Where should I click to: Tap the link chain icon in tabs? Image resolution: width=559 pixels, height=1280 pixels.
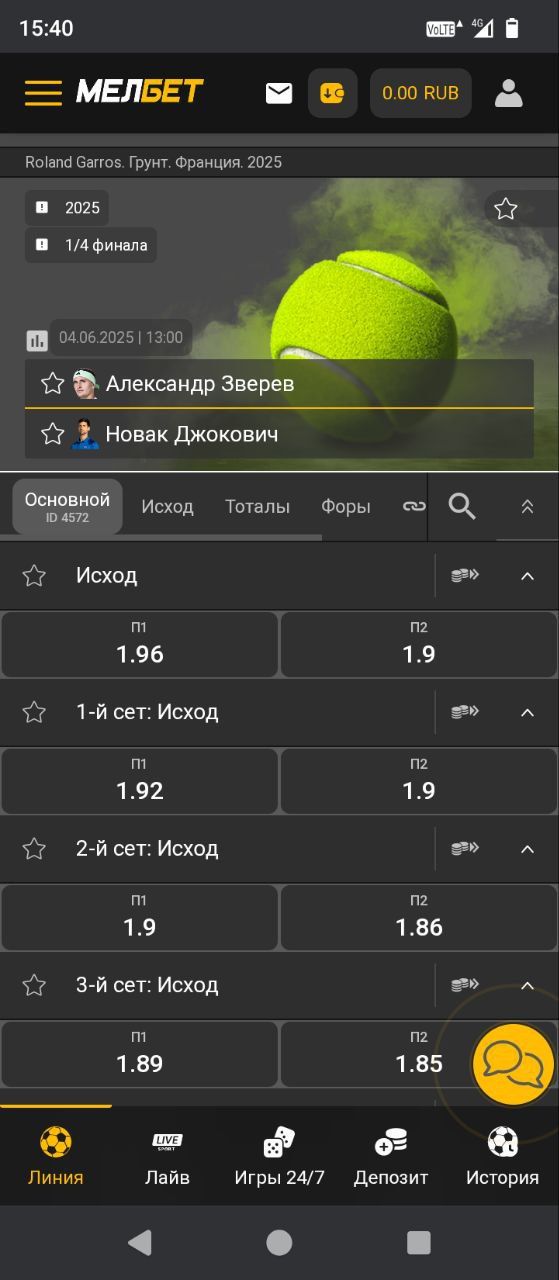pos(414,506)
